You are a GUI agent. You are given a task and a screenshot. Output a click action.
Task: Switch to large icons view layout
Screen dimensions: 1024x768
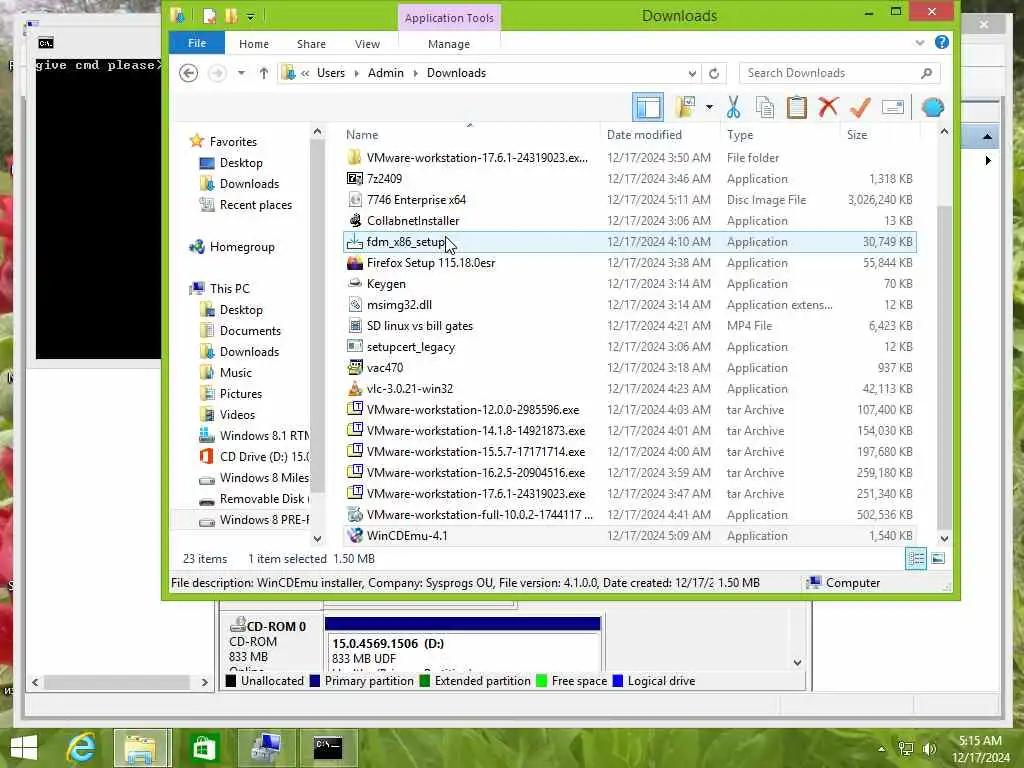(x=938, y=558)
